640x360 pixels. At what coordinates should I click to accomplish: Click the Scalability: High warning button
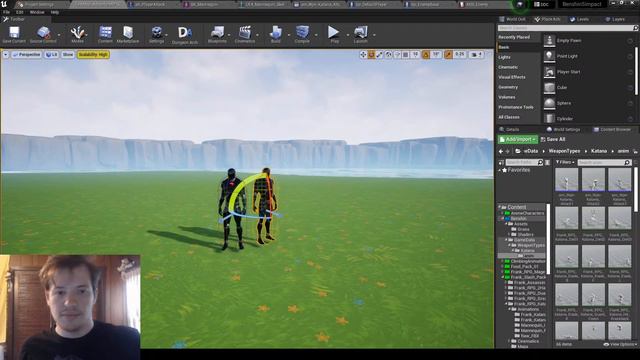click(x=93, y=55)
